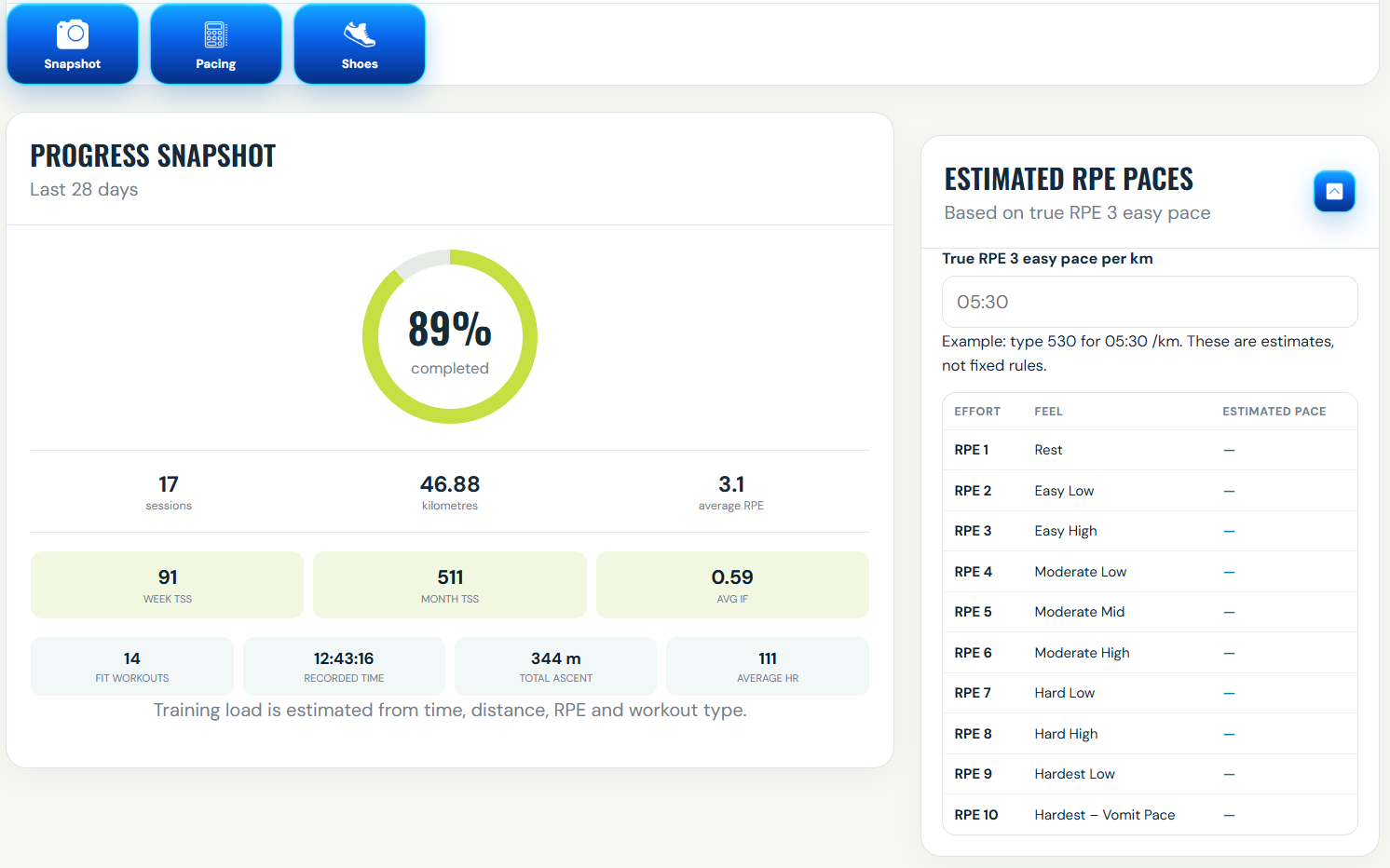
Task: Click the running shoe icon
Action: 360,34
